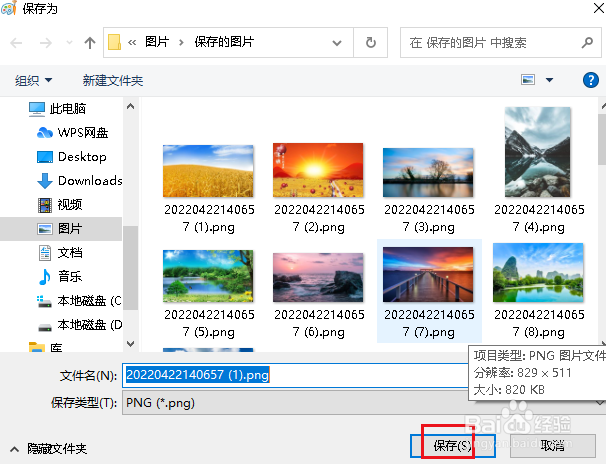Select 图片 in the sidebar
The image size is (606, 464).
click(61, 229)
